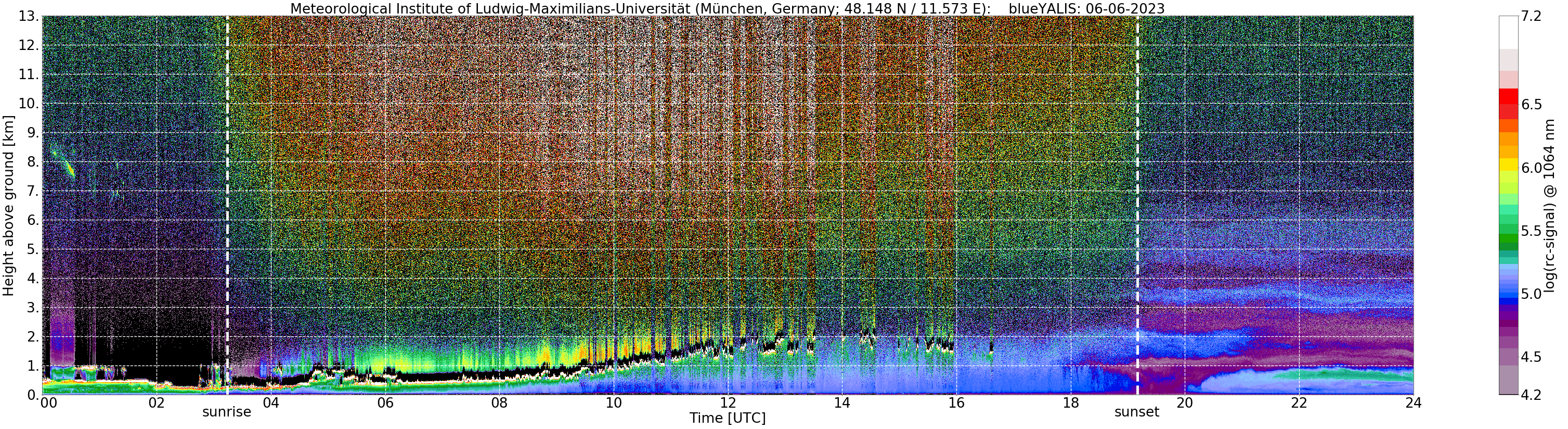Click colorbar tick value 6.0
The height and width of the screenshot is (429, 1568).
coord(1532,168)
